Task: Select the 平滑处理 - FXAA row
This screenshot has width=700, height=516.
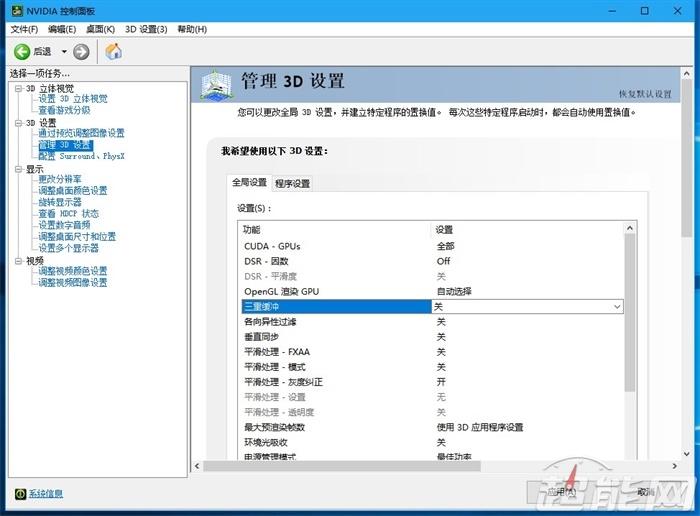Action: (432, 352)
